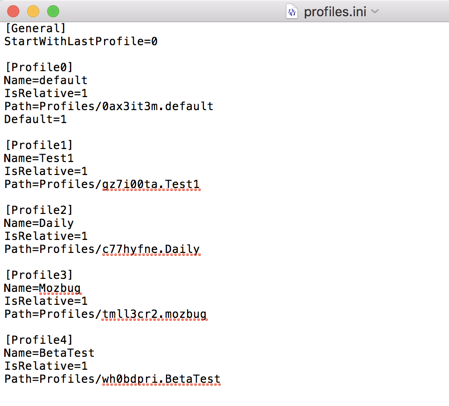Minimize the window using the yellow button
This screenshot has height=406, width=449.
(33, 11)
